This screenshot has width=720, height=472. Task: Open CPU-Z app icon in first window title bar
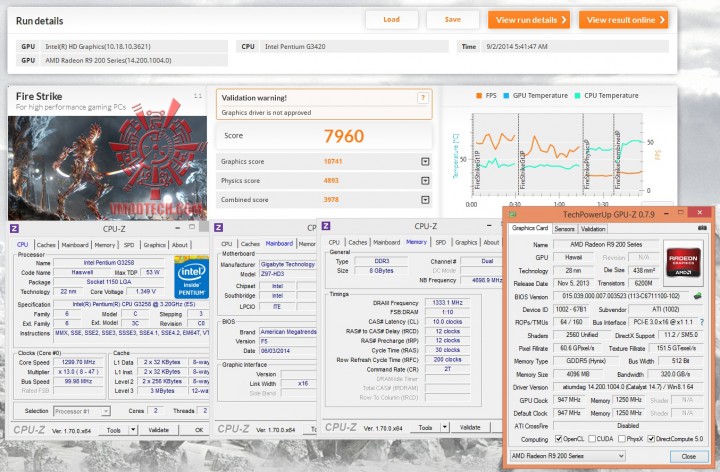(x=14, y=229)
